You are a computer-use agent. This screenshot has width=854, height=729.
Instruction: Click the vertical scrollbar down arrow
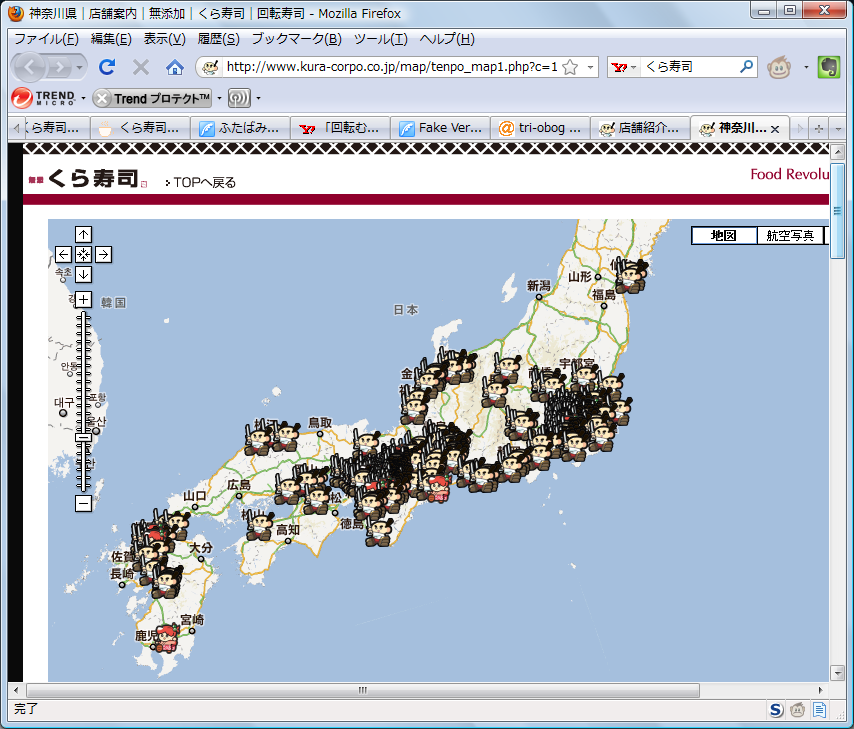[x=838, y=673]
